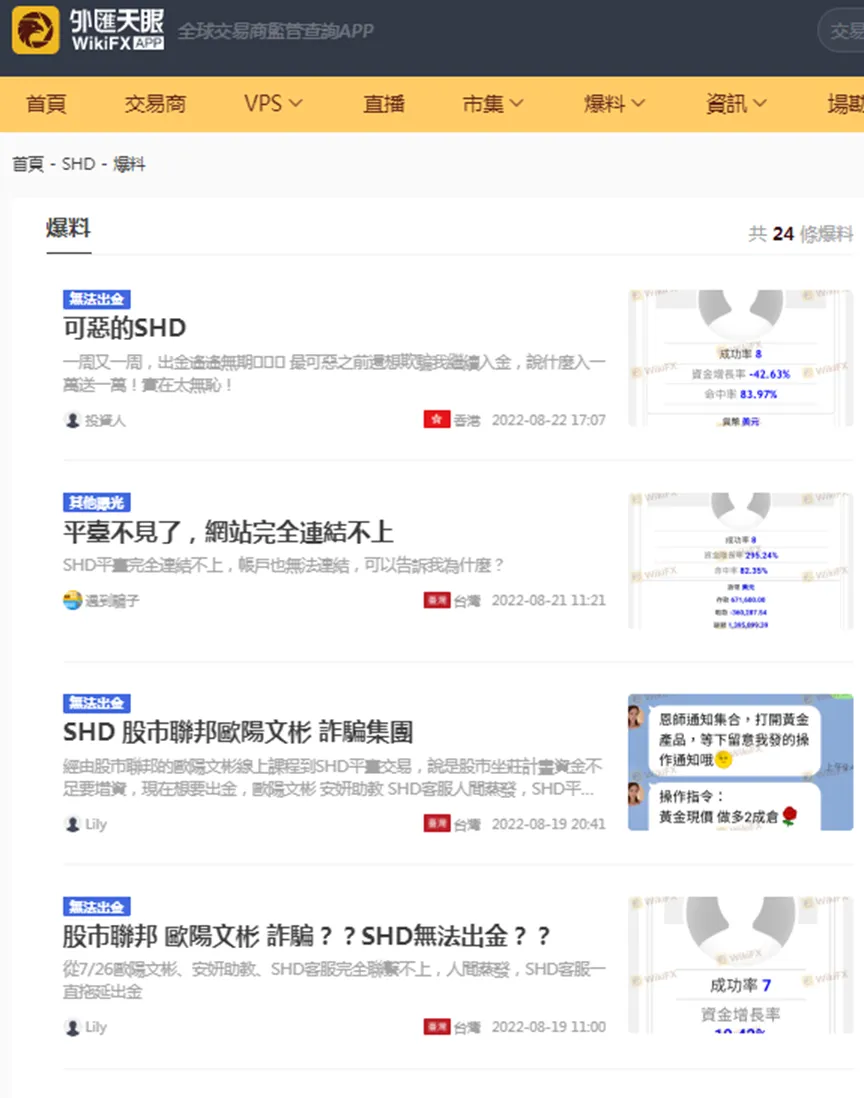Click the WikiFX eagle logo icon
The image size is (864, 1098).
[36, 30]
